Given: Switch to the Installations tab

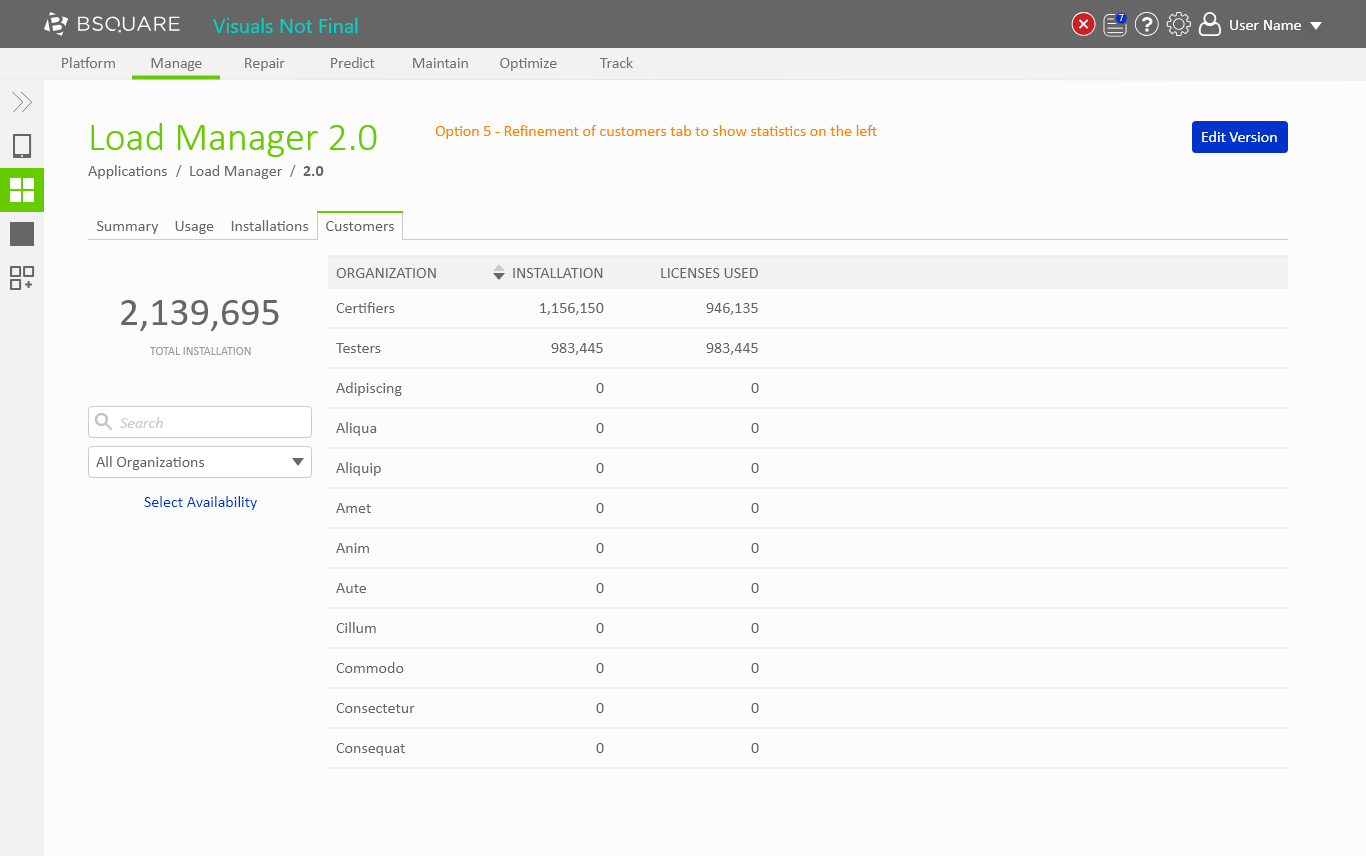Looking at the screenshot, I should [269, 226].
